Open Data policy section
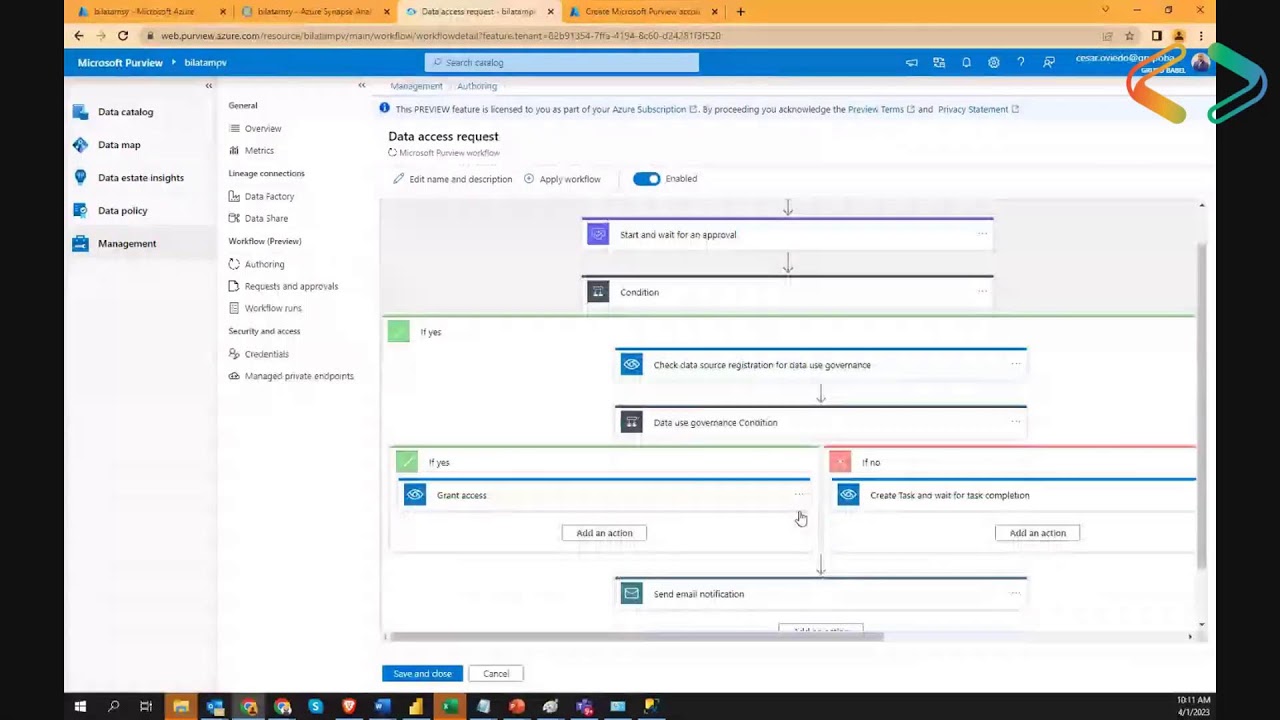Screen dimensions: 1280x720 tap(122, 211)
